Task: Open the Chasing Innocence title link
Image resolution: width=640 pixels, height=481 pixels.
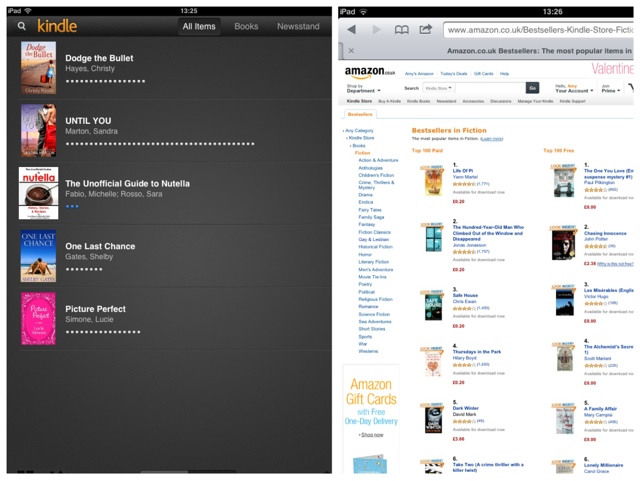Action: 605,233
